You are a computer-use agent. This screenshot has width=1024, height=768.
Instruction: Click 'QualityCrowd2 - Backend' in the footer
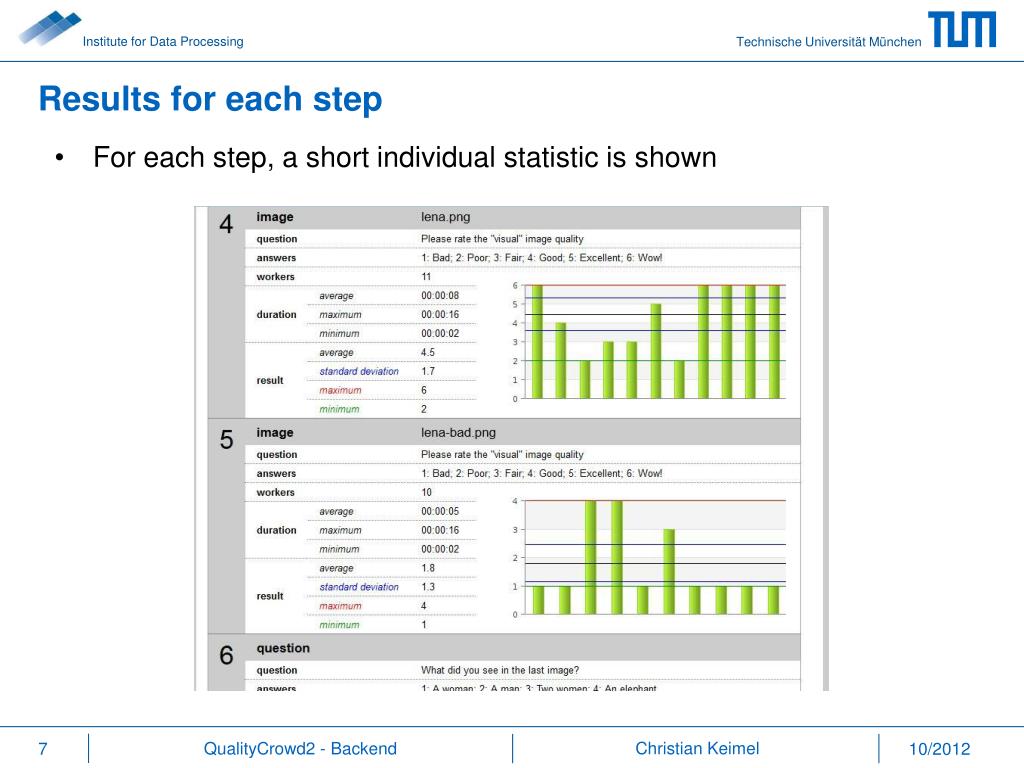click(300, 748)
